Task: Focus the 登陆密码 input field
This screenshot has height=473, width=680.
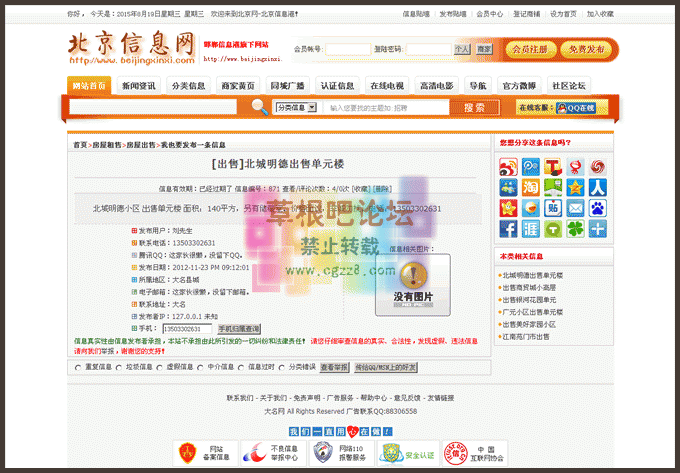Action: 428,49
